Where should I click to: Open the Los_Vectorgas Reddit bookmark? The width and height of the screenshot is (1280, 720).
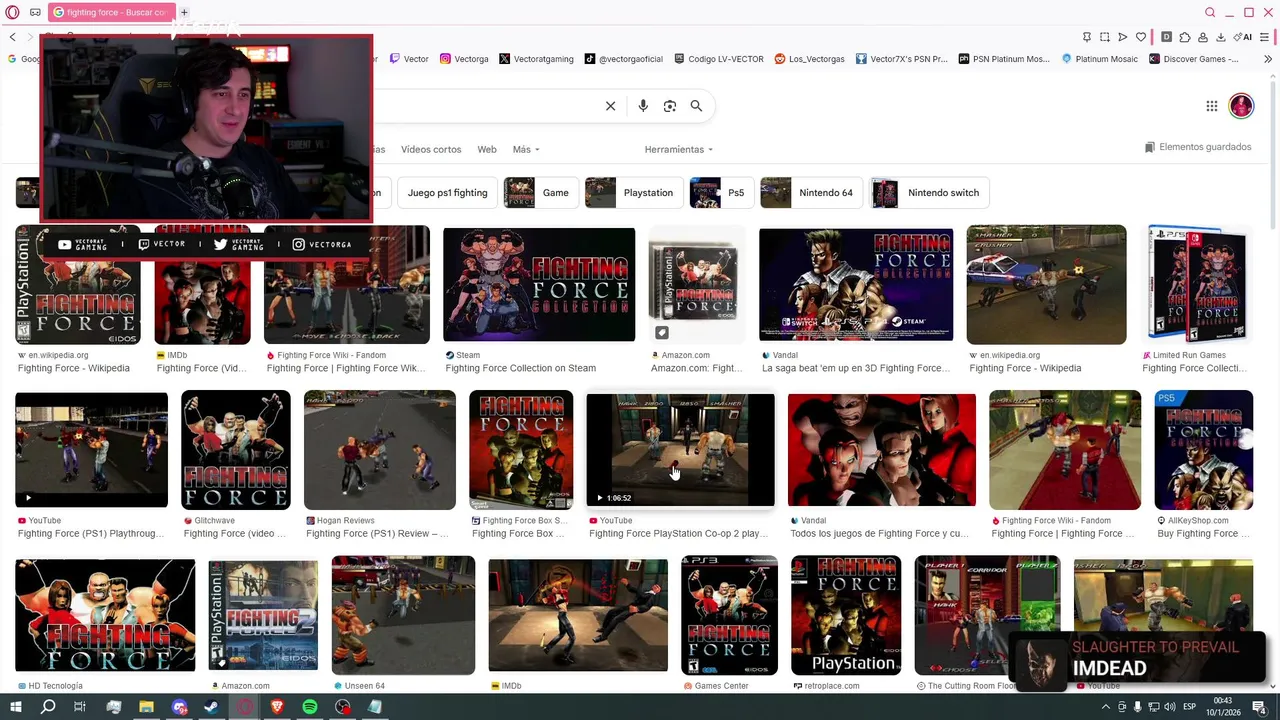pyautogui.click(x=810, y=59)
